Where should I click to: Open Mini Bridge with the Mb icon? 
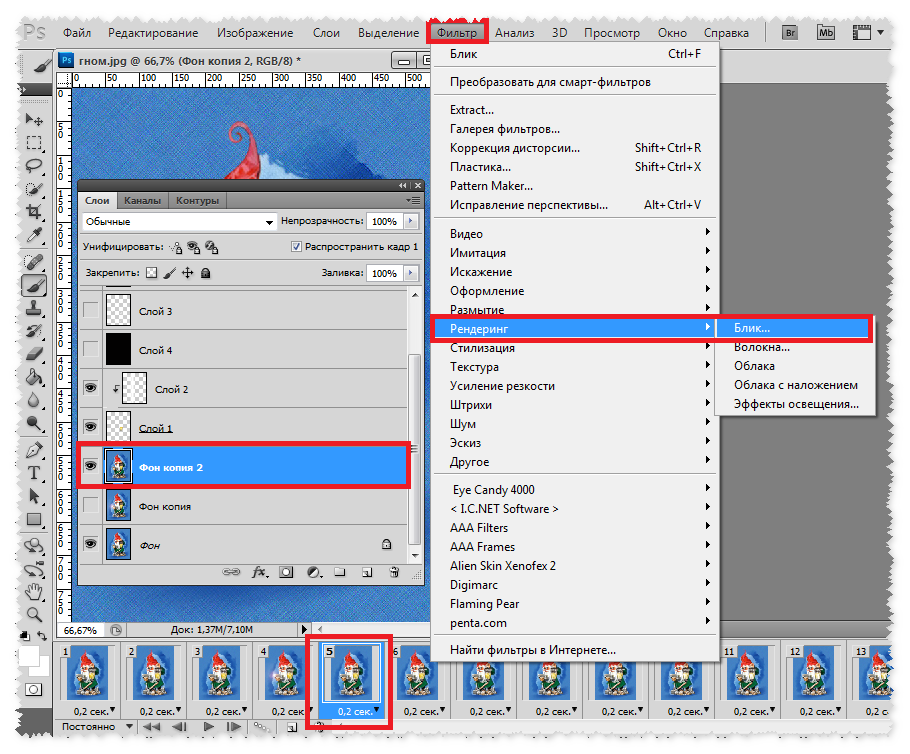pyautogui.click(x=825, y=33)
